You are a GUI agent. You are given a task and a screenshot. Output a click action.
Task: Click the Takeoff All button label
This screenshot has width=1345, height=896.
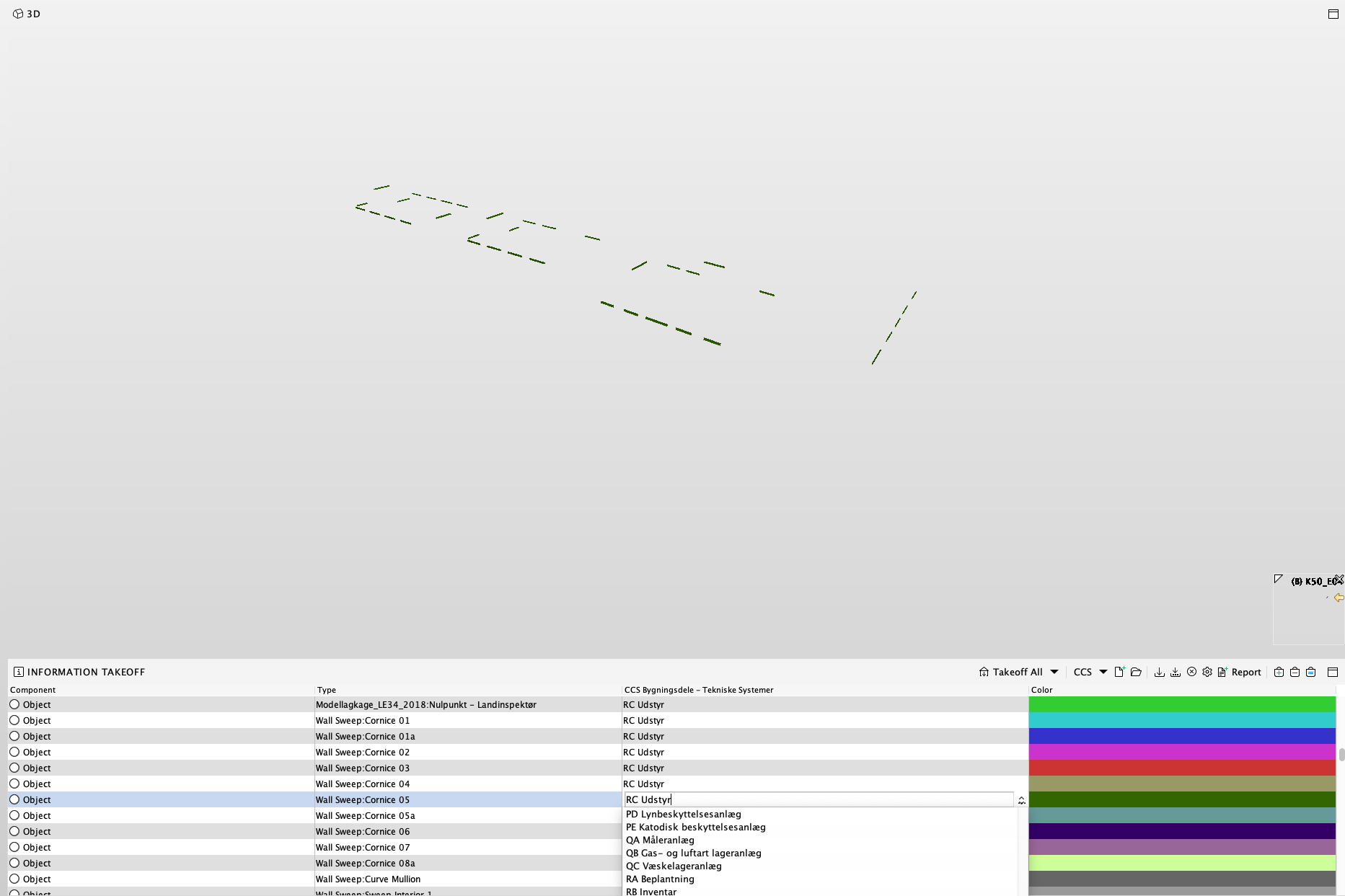(1017, 672)
